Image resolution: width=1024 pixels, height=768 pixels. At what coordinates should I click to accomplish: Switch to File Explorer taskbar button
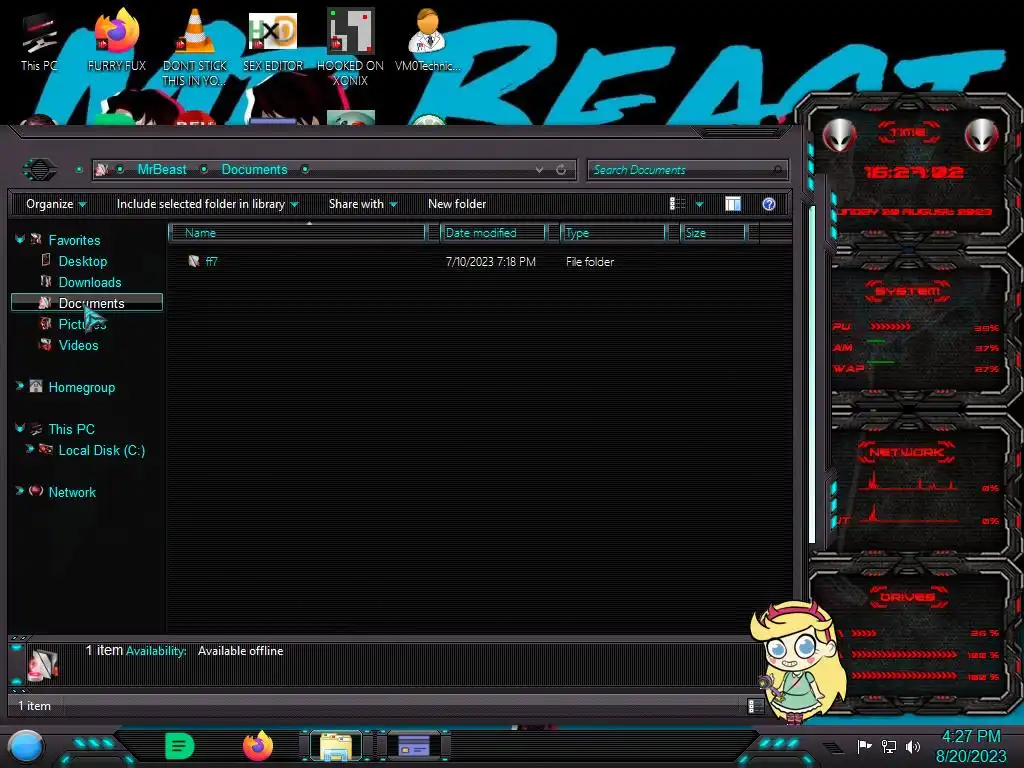[336, 746]
